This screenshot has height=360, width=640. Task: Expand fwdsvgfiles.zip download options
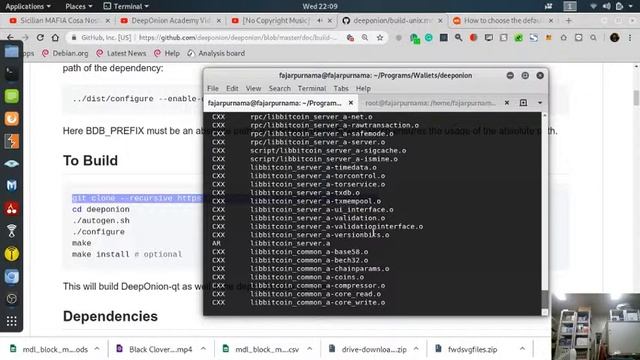point(522,349)
